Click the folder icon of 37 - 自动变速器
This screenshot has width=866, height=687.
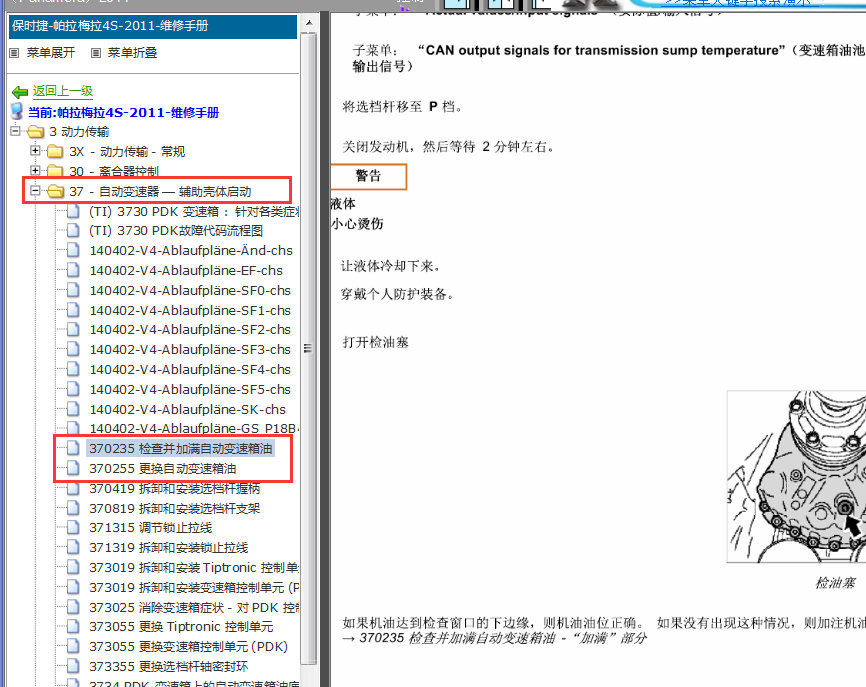pos(55,190)
